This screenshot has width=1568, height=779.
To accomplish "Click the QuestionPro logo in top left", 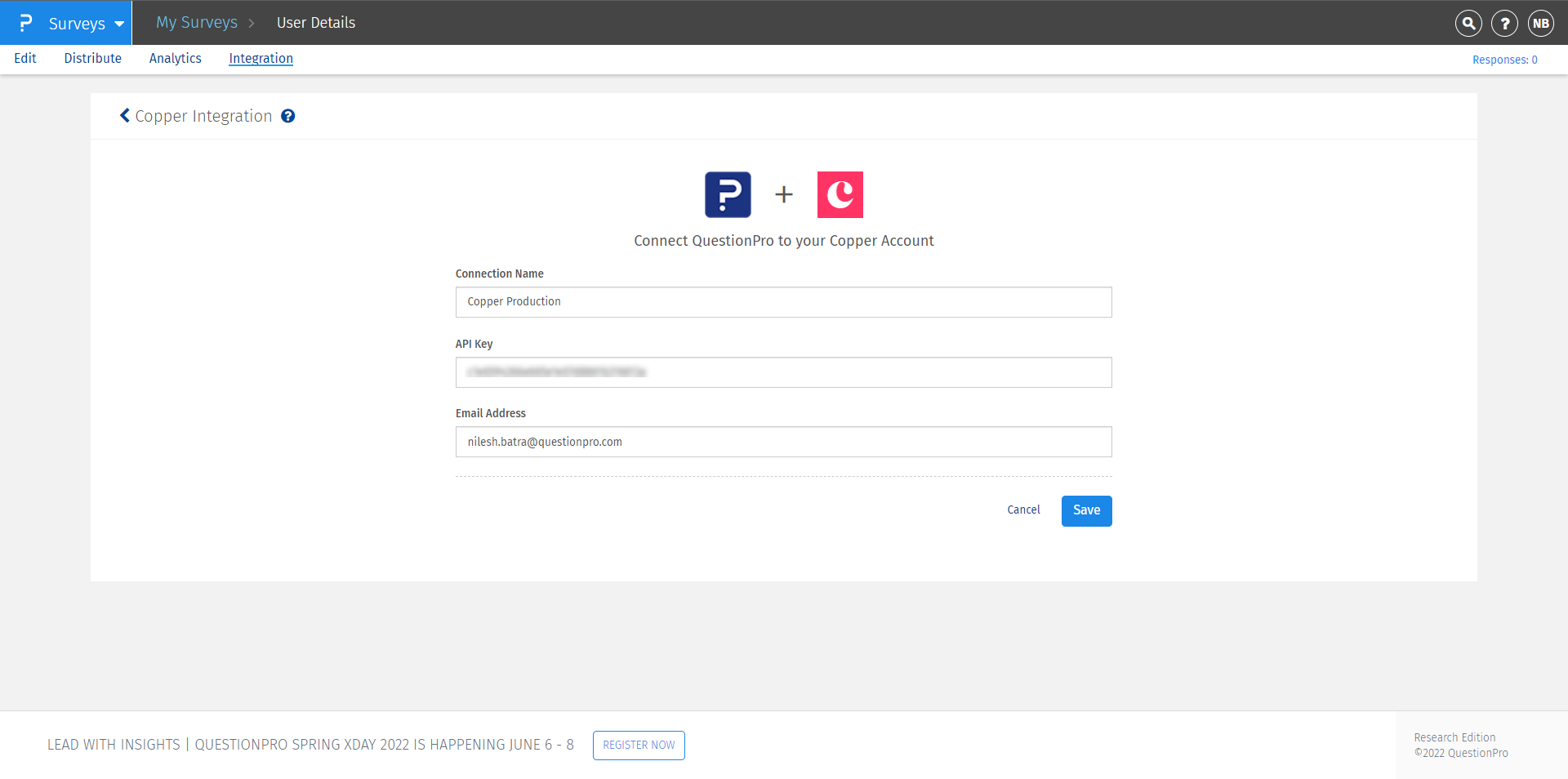I will click(x=24, y=23).
